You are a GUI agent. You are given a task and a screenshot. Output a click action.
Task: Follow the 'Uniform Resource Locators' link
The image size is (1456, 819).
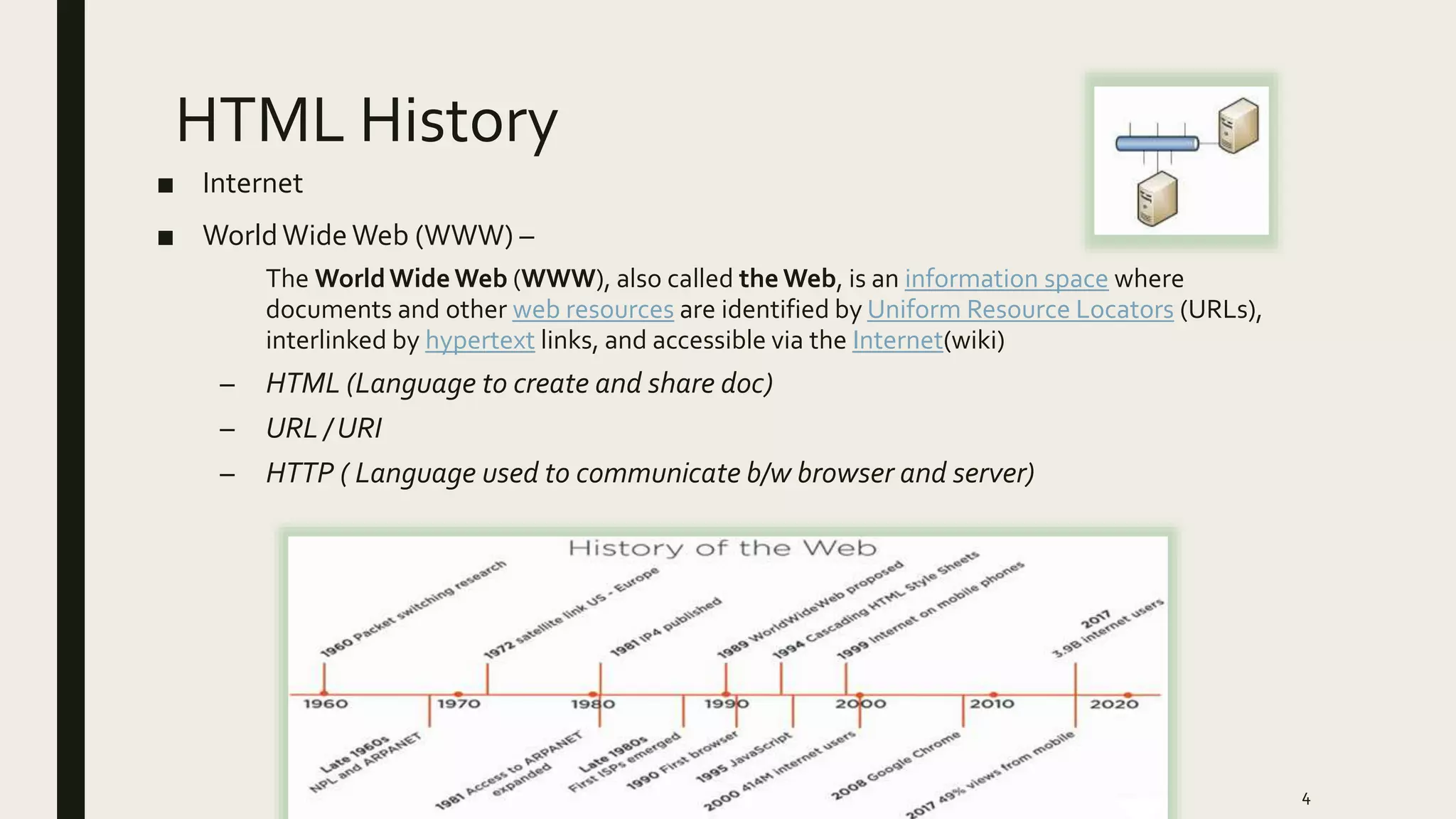click(x=1019, y=309)
